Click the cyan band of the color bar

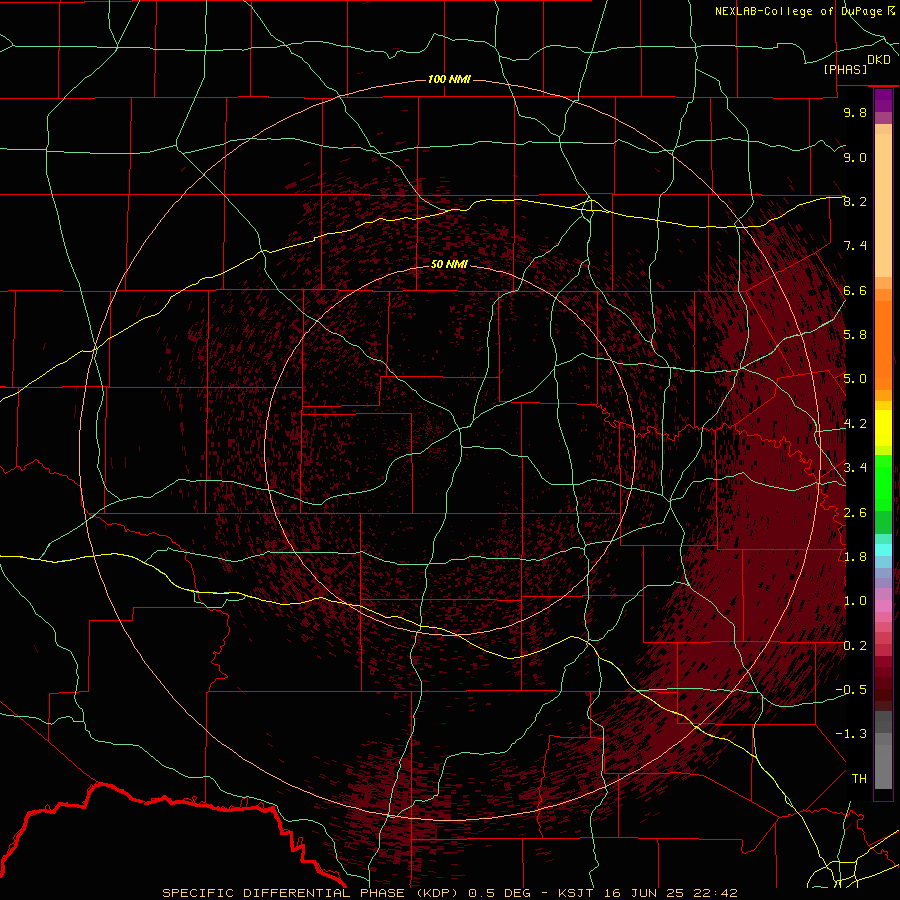[x=883, y=550]
